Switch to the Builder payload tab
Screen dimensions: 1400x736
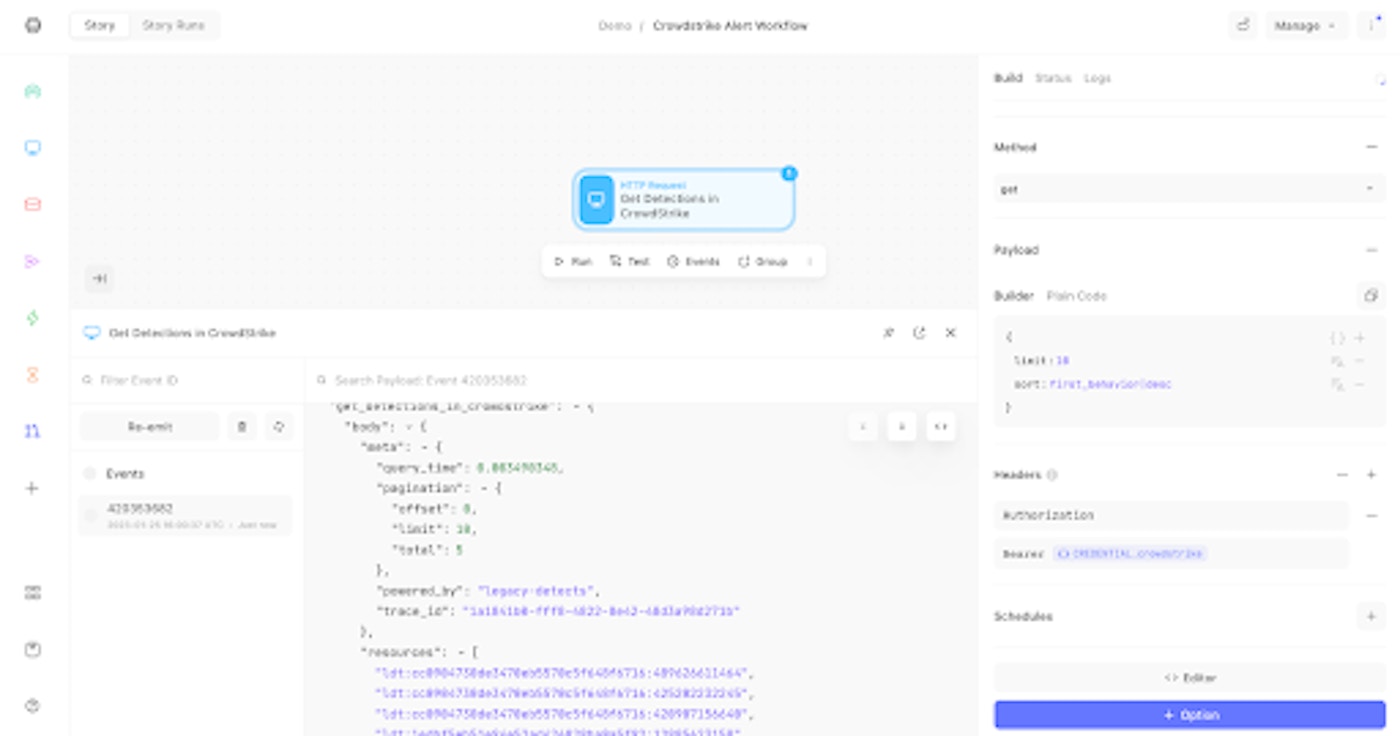tap(1013, 296)
